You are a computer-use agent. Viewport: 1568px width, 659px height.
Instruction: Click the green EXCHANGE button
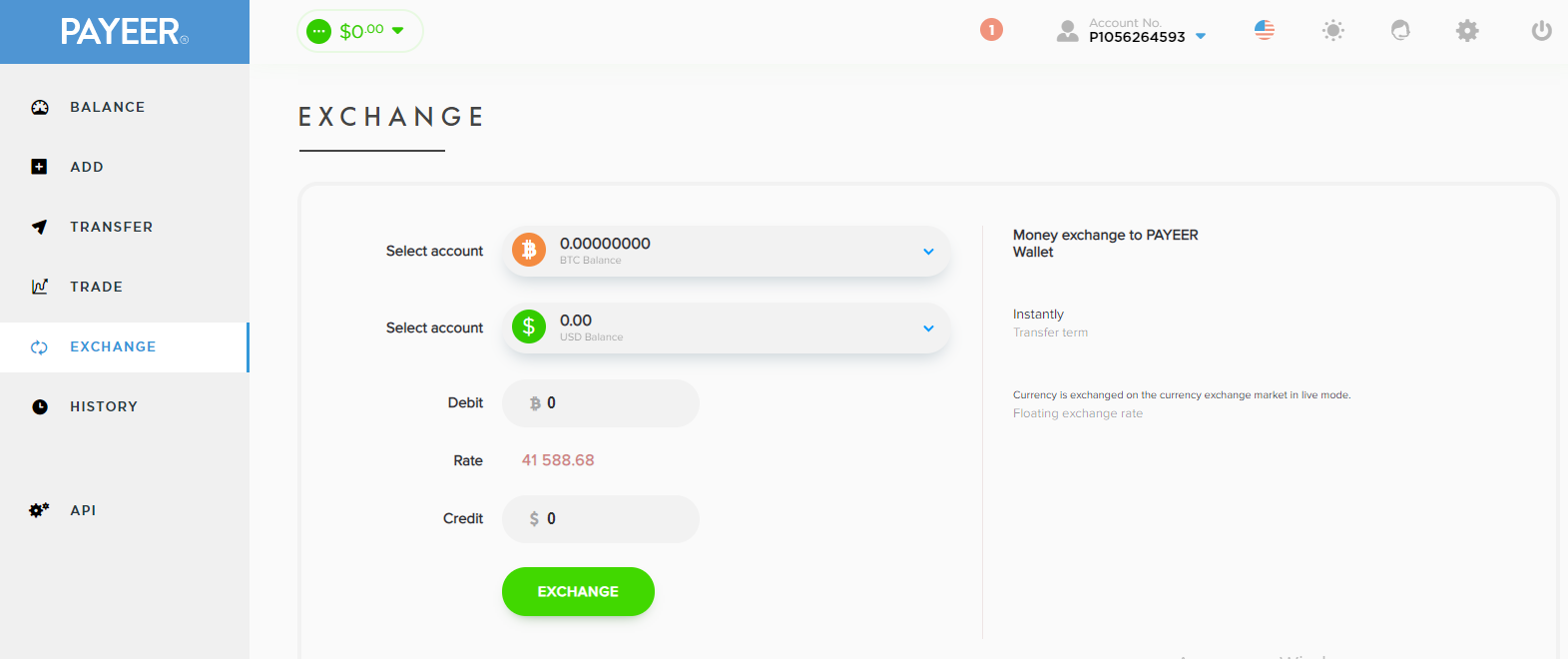tap(578, 591)
